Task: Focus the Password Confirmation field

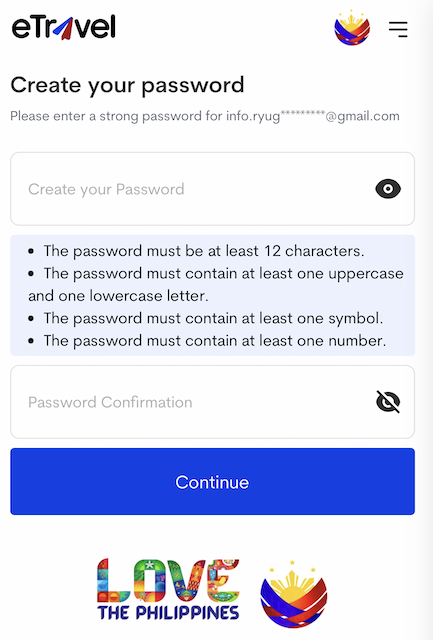Action: (x=212, y=402)
